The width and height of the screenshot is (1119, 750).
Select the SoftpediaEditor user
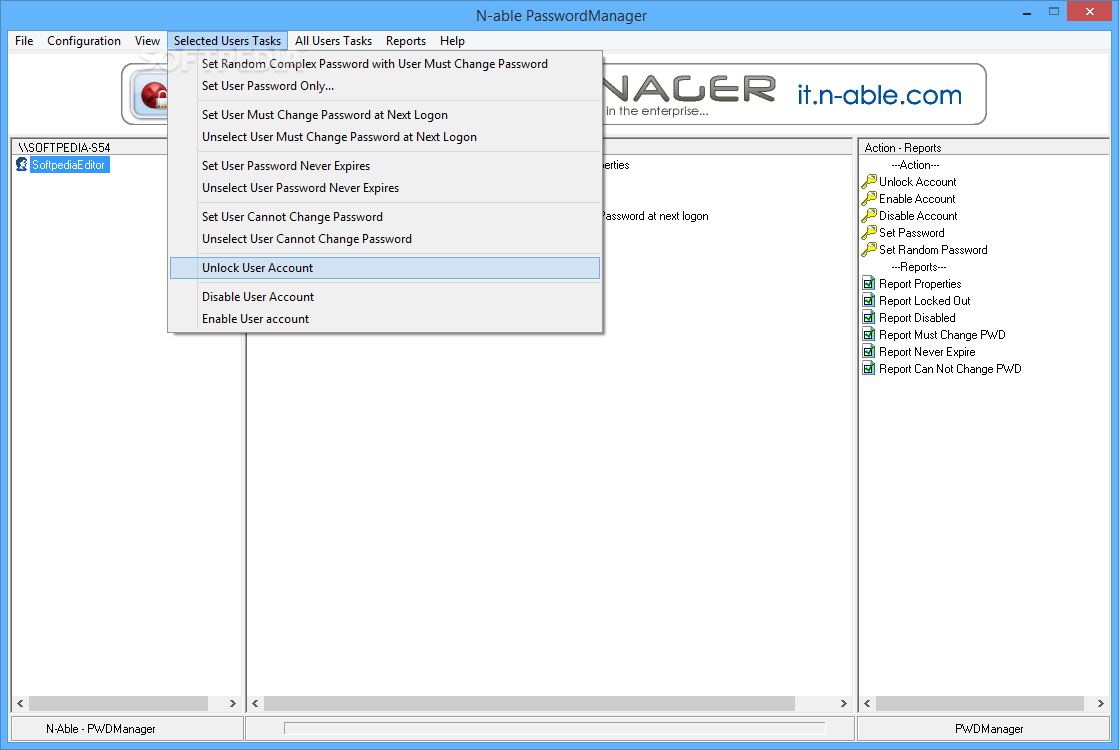(69, 165)
